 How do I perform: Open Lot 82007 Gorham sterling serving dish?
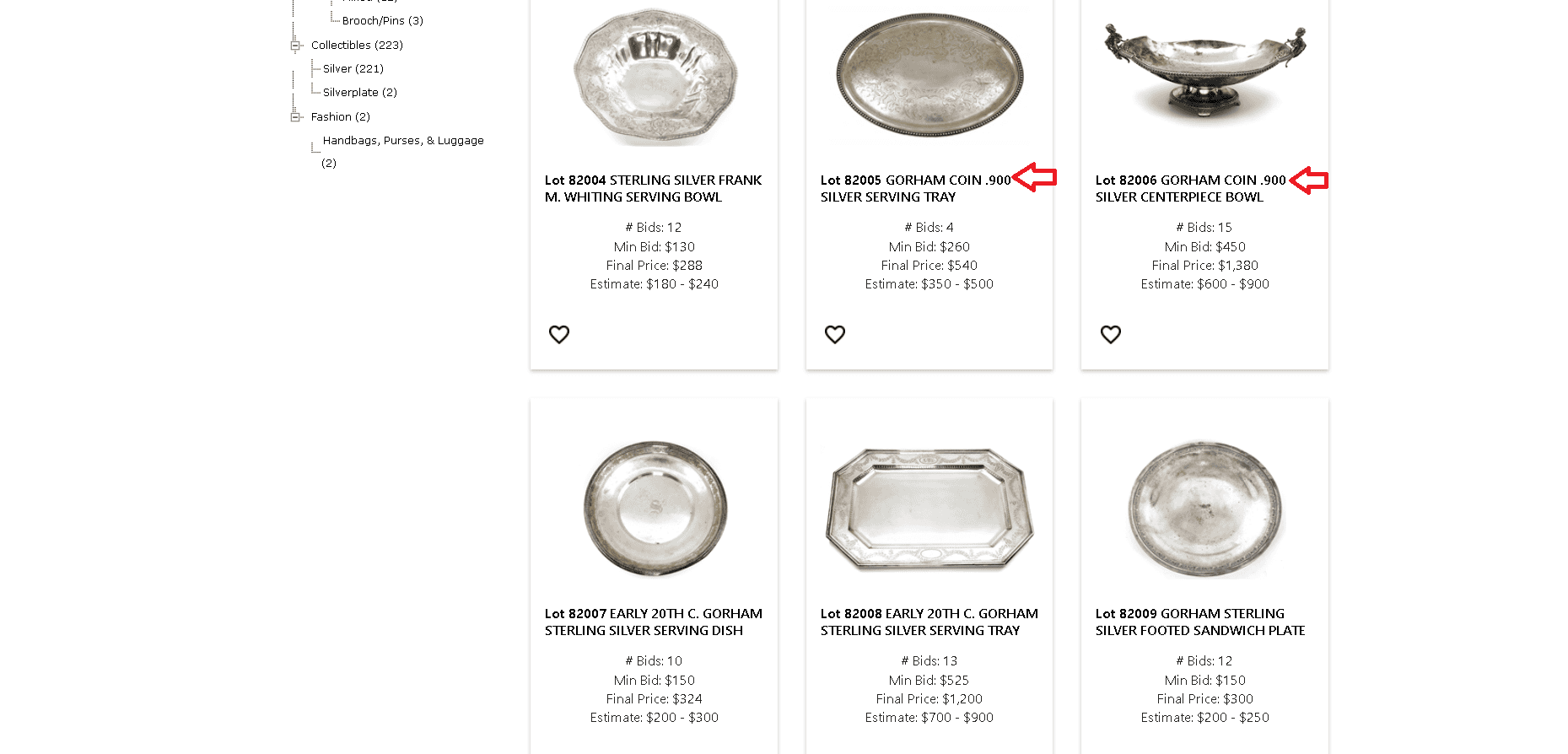653,622
